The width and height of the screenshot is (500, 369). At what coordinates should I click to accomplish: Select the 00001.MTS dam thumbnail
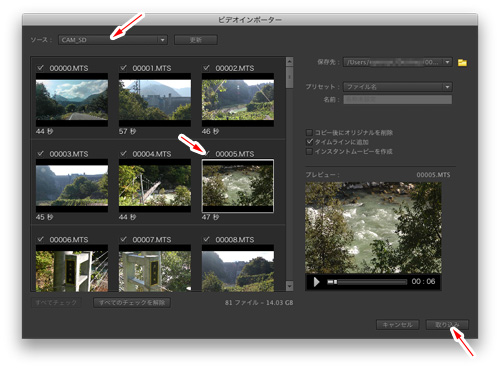[155, 100]
